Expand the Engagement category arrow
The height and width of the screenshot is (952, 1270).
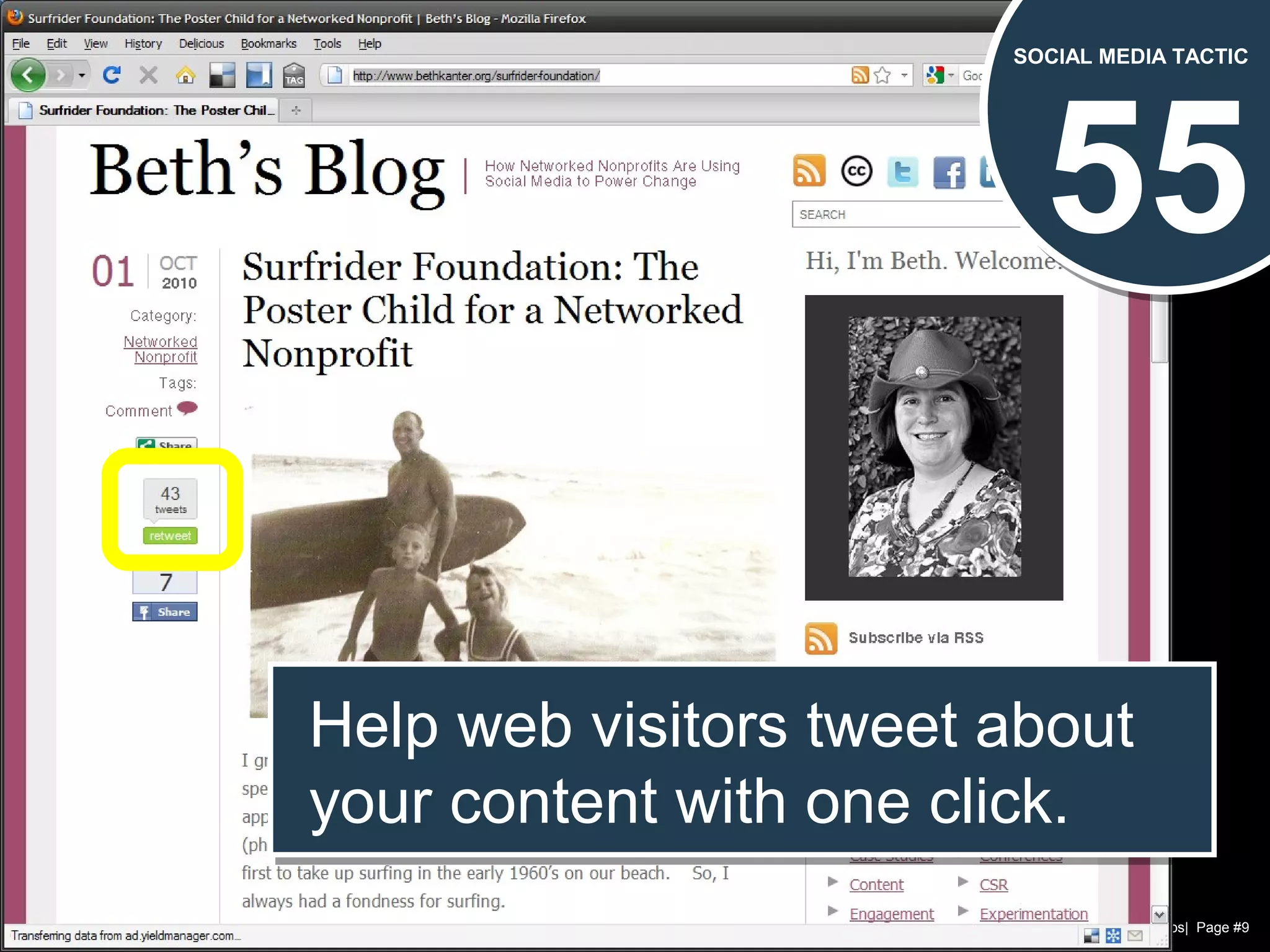coord(833,911)
